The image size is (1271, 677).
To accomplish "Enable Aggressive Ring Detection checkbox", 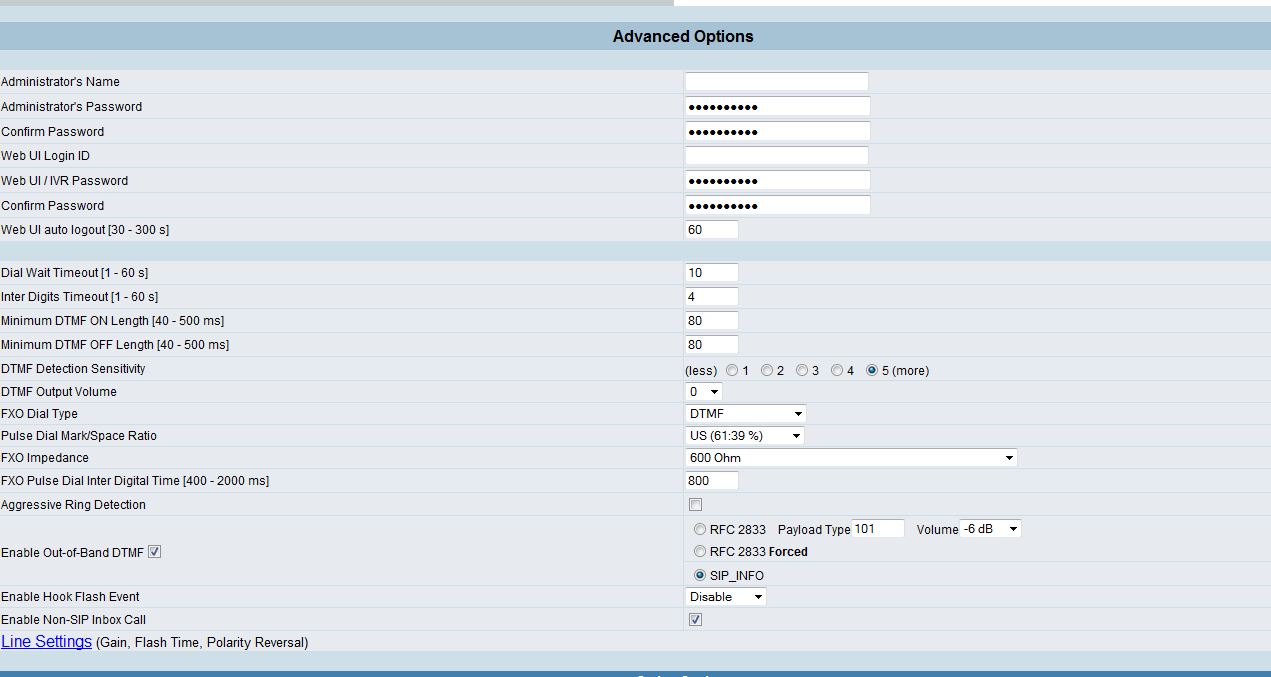I will [x=696, y=505].
